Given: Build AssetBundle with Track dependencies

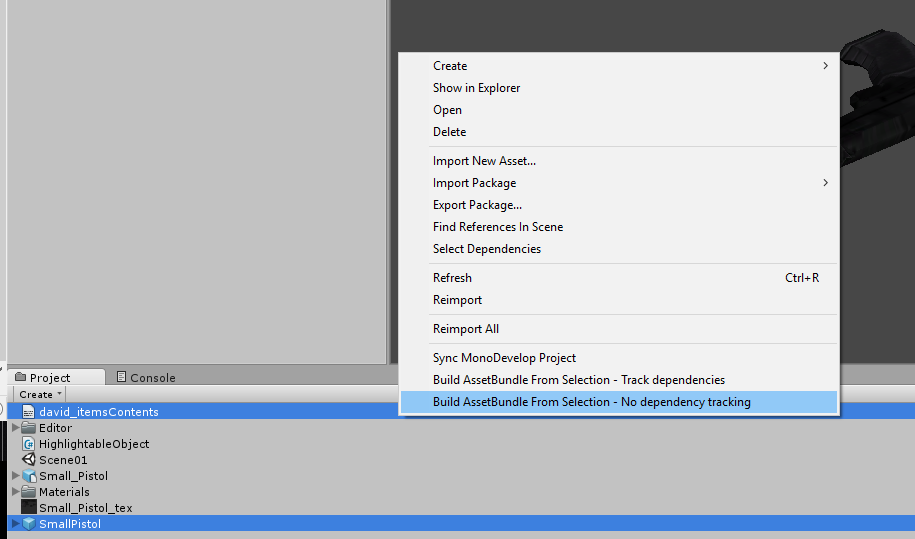Looking at the screenshot, I should [x=619, y=380].
